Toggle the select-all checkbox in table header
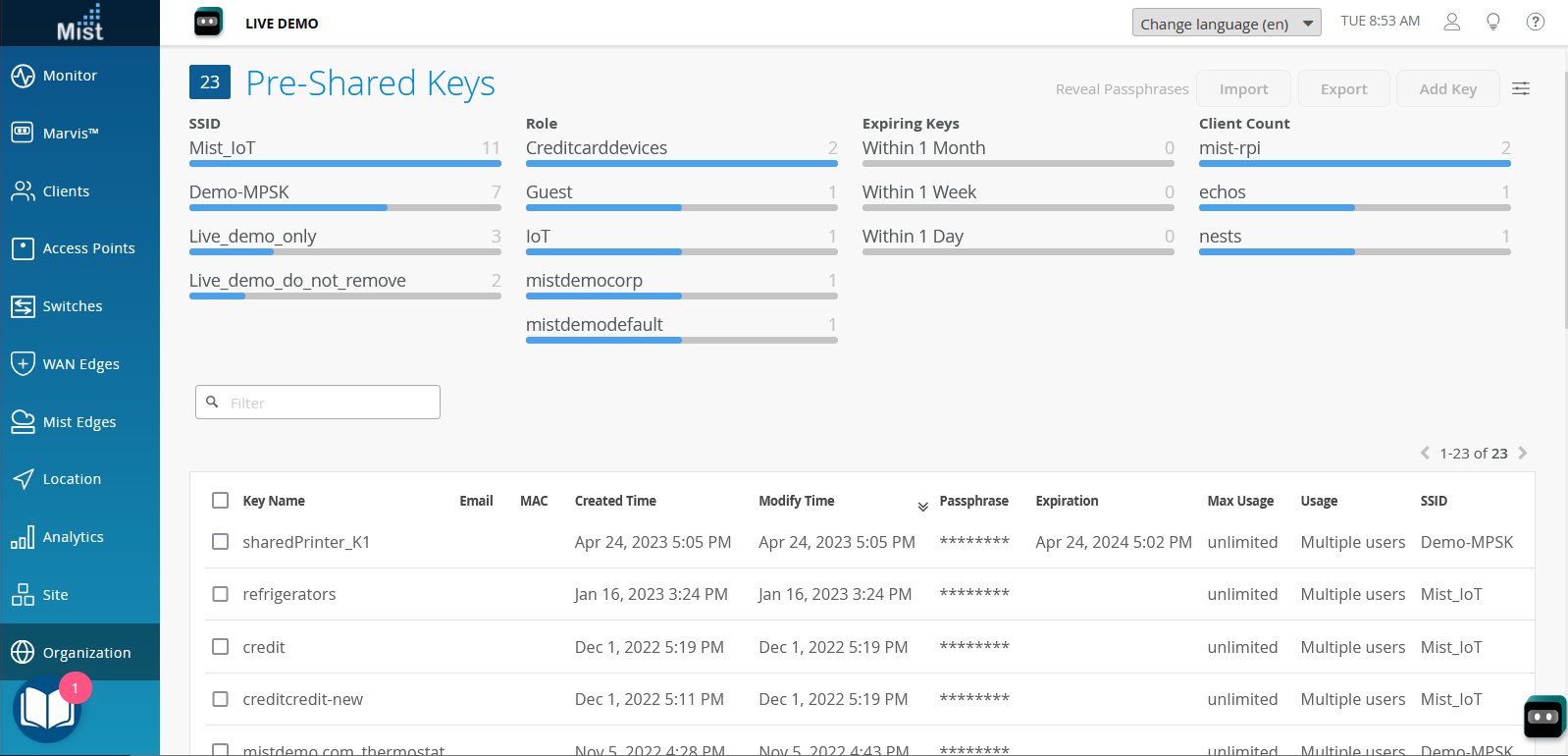The image size is (1568, 756). click(x=221, y=501)
